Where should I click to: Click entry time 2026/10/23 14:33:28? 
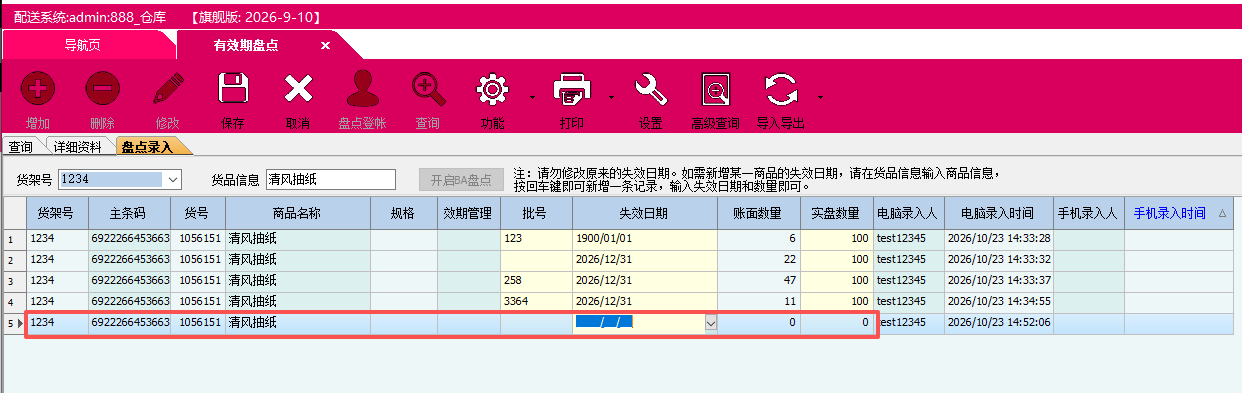998,239
